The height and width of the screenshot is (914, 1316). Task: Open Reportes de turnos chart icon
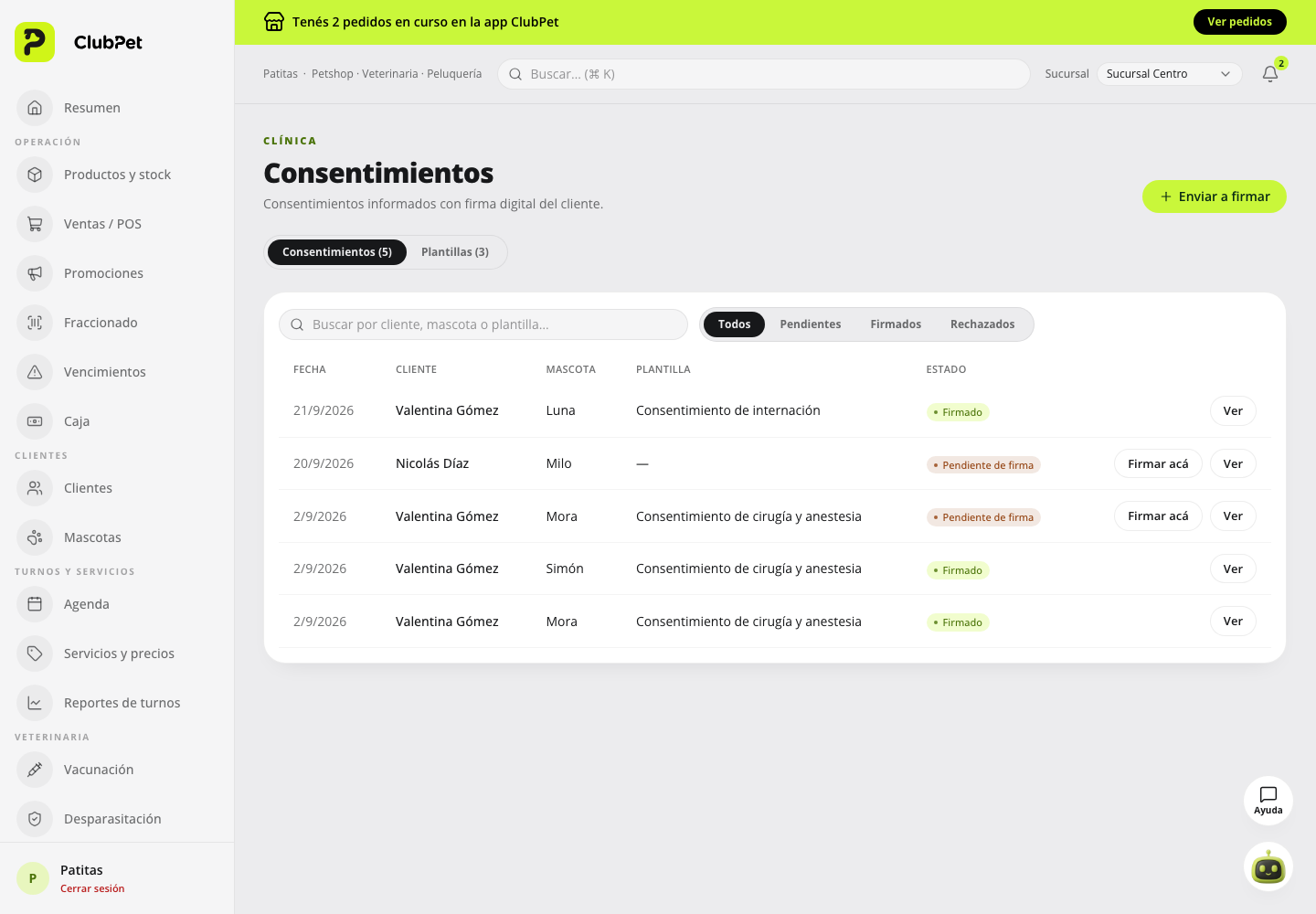(35, 703)
